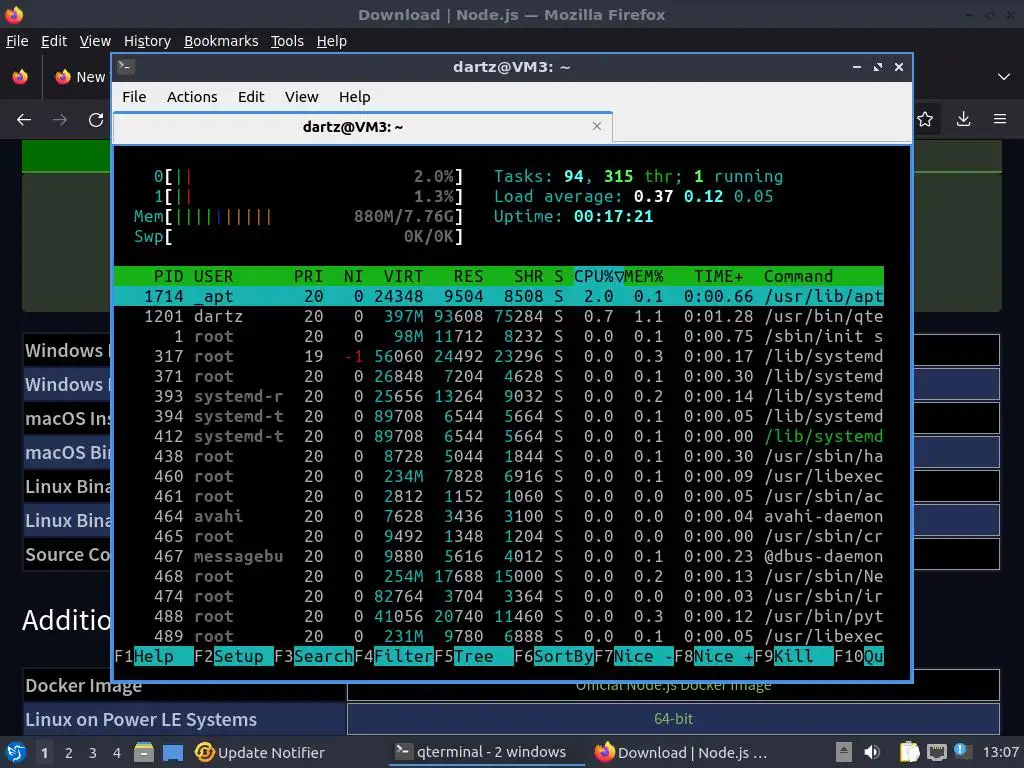The height and width of the screenshot is (768, 1024).
Task: Click terminal icon in qterminal title bar
Action: click(126, 67)
